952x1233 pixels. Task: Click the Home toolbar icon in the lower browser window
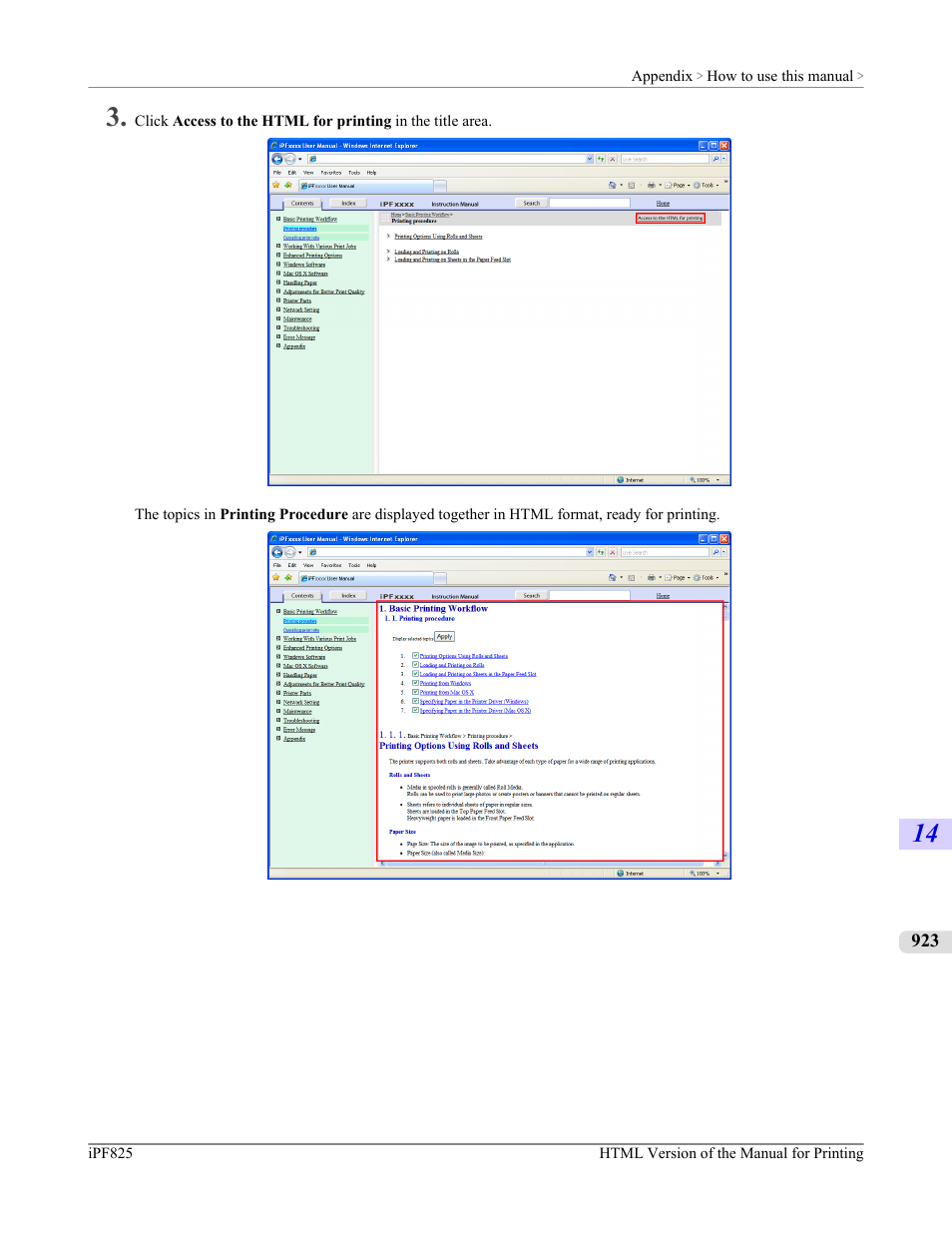pos(613,577)
